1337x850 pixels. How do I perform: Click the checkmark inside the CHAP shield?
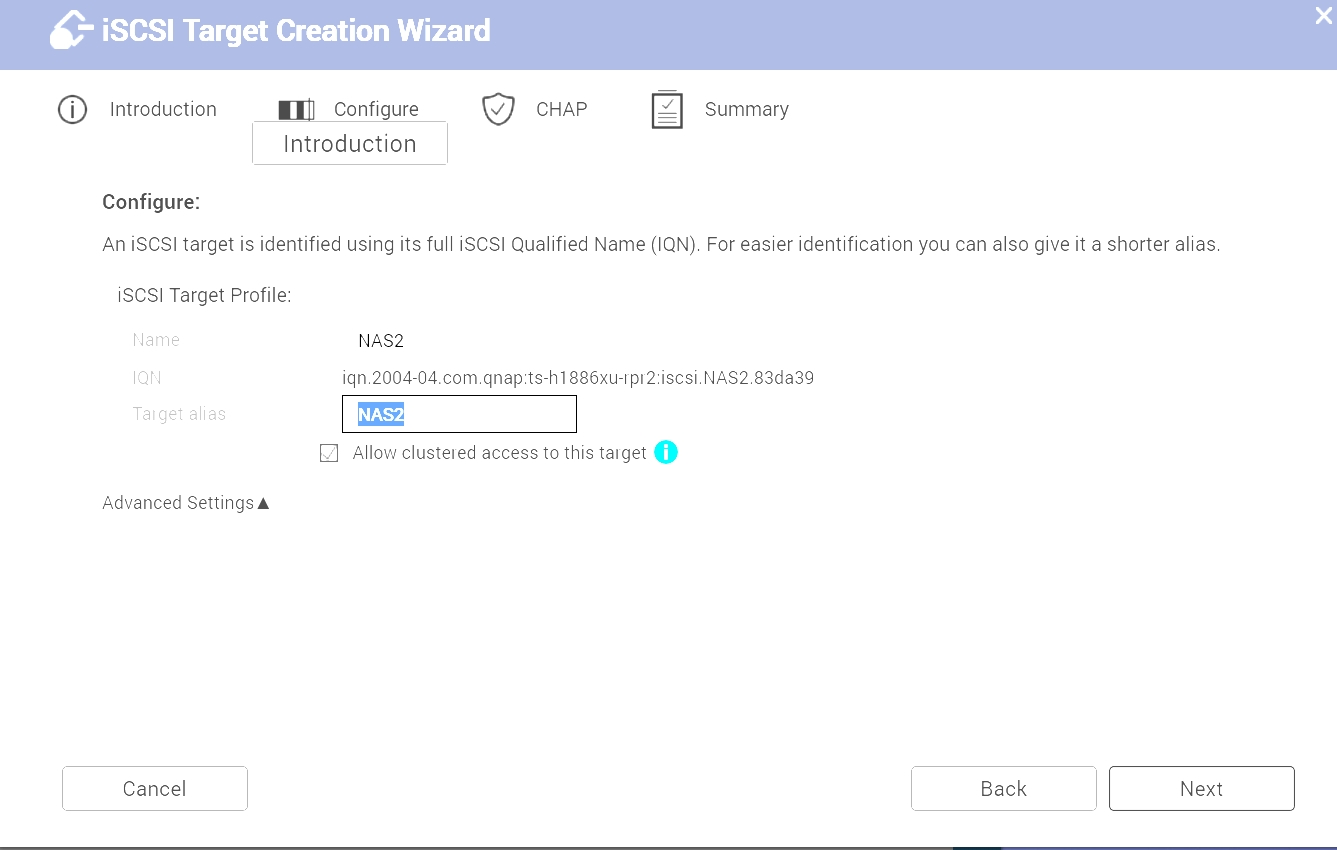pos(498,109)
